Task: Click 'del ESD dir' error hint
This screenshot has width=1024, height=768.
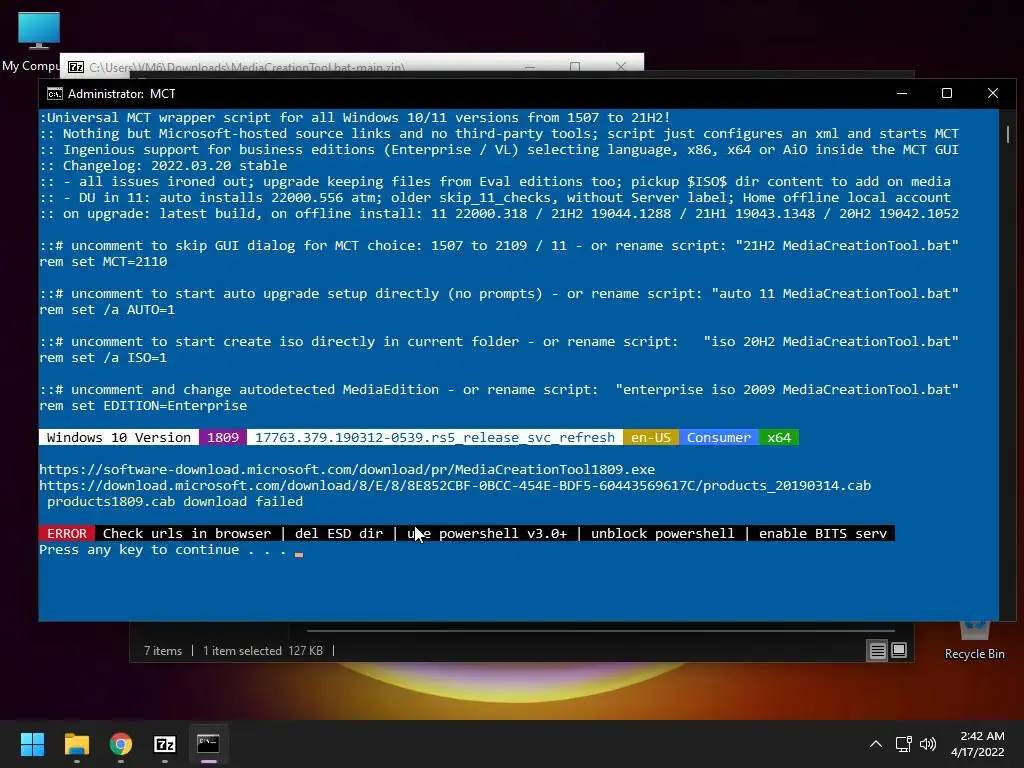Action: (339, 534)
